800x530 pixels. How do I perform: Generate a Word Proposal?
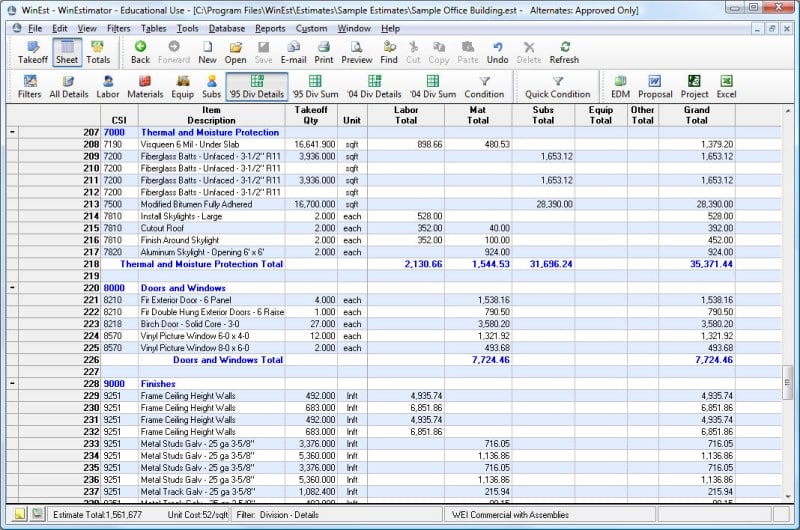click(655, 87)
